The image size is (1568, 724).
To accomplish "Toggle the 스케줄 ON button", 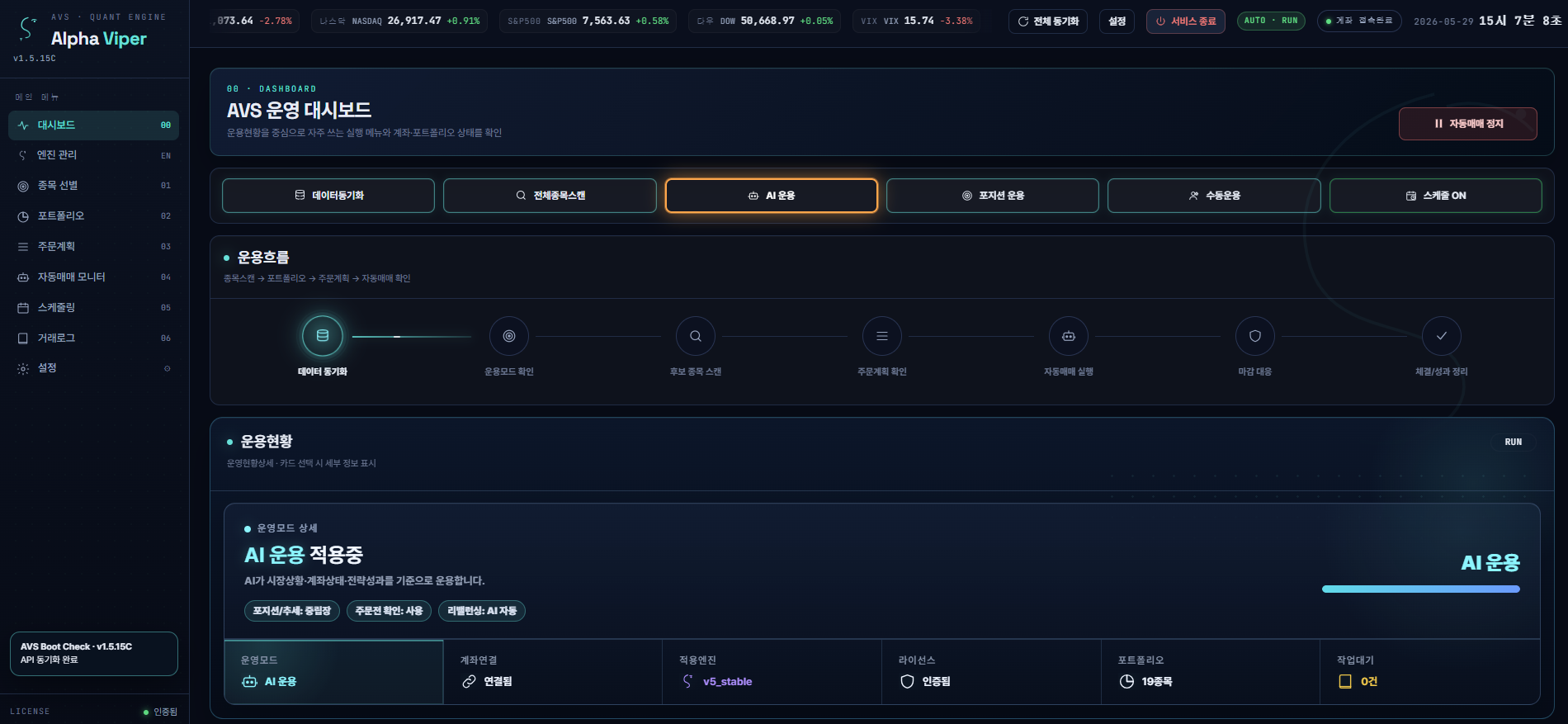I will click(1435, 196).
